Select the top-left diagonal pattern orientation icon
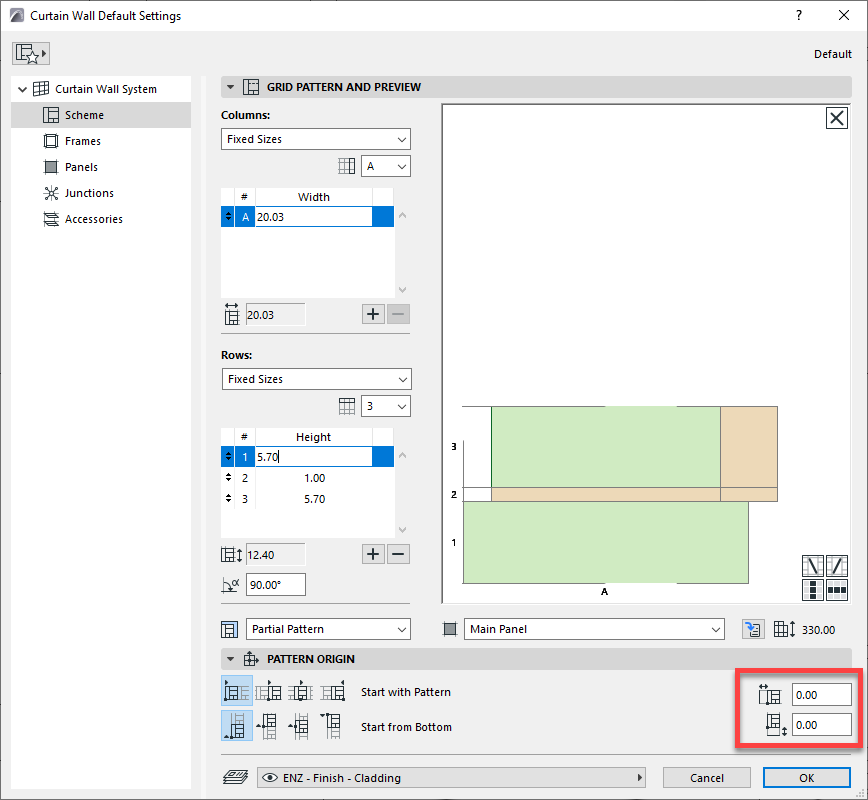This screenshot has height=800, width=868. coord(813,566)
